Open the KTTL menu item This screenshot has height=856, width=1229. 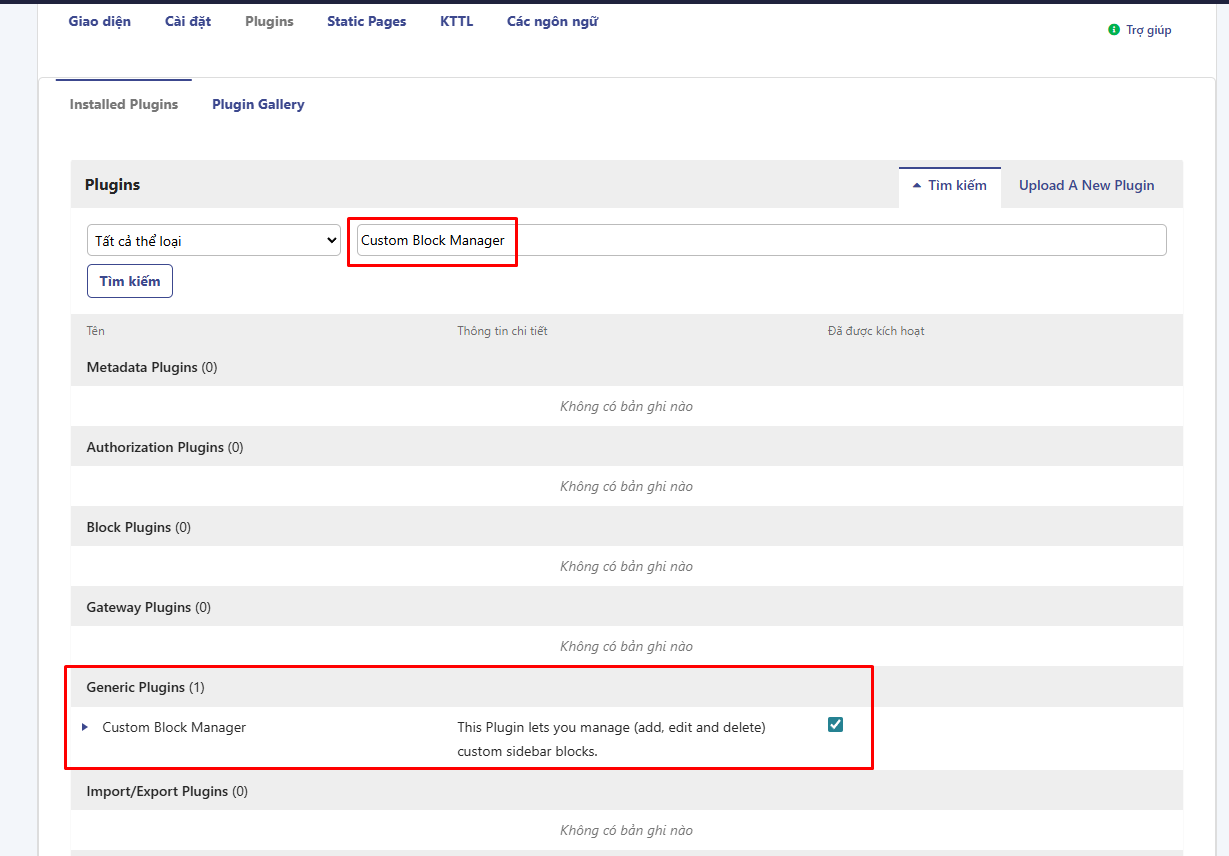[456, 20]
